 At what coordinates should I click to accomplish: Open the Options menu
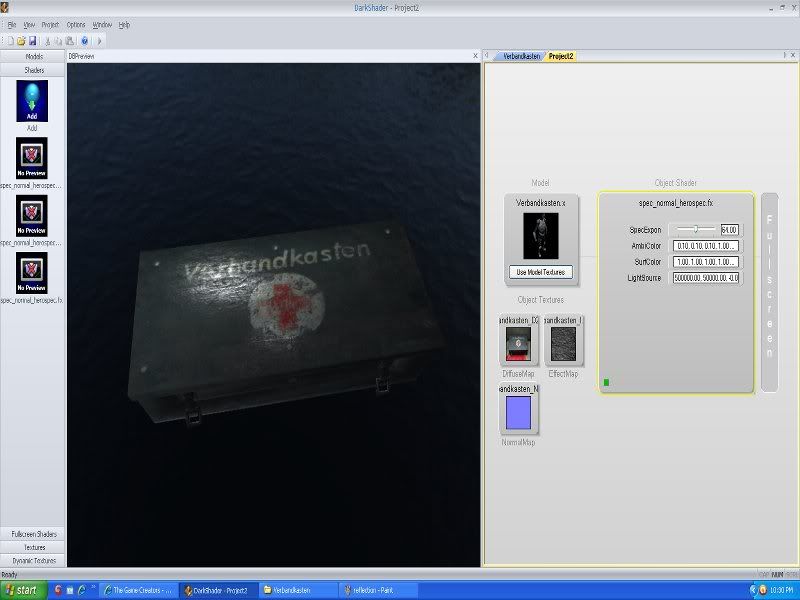[x=76, y=24]
